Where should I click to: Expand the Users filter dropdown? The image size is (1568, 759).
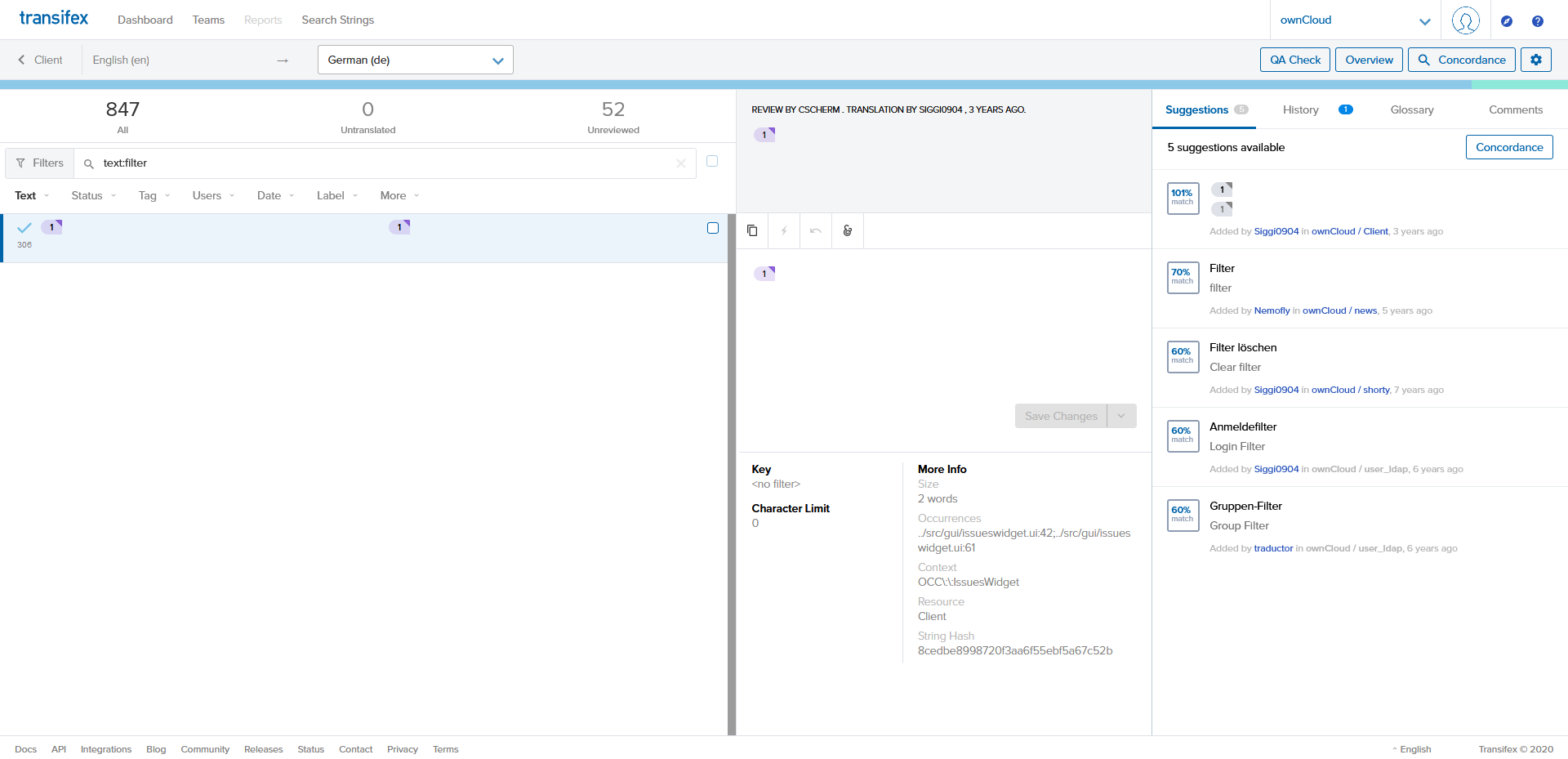point(214,195)
